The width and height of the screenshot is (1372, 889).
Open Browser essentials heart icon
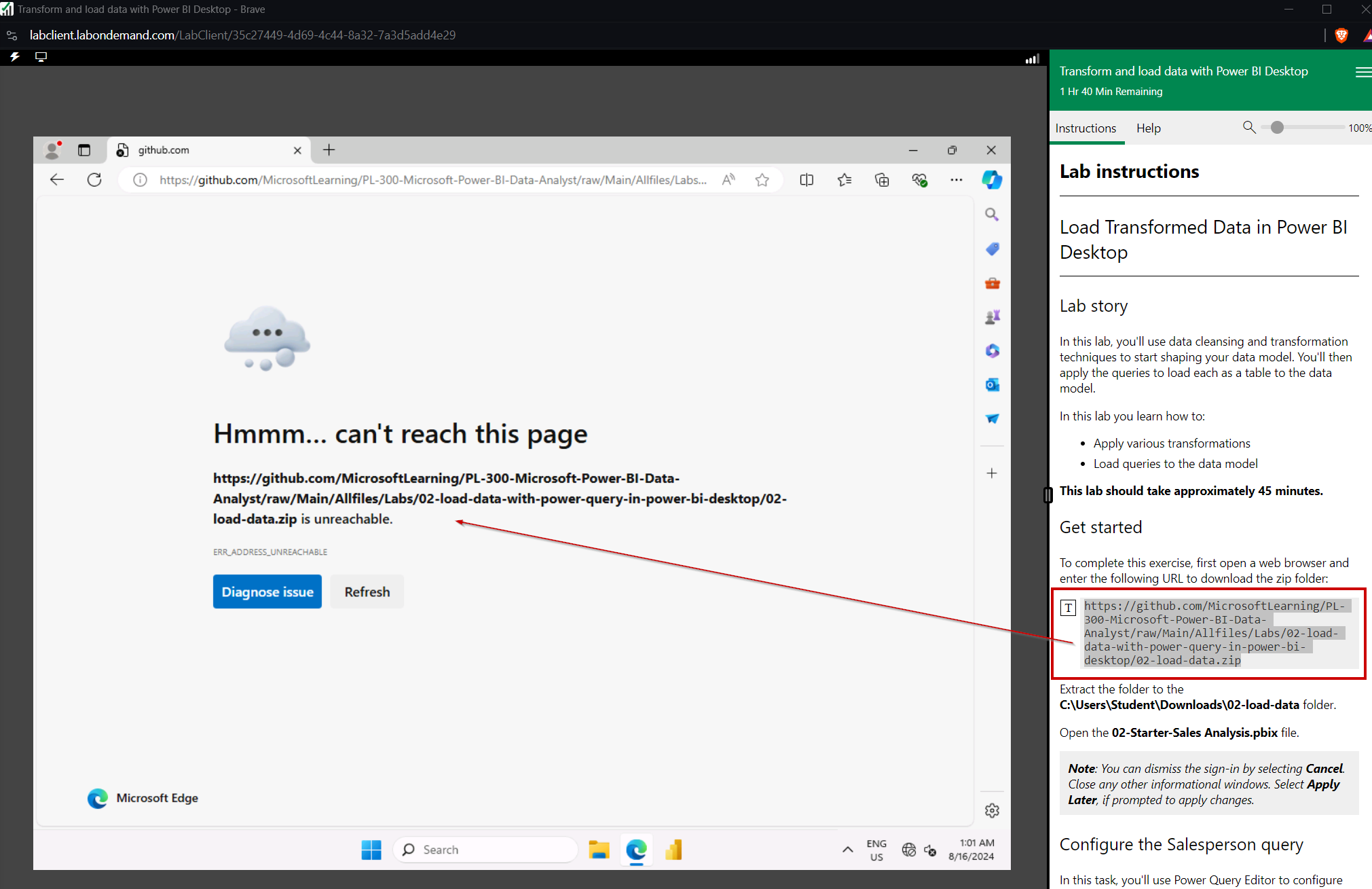[919, 179]
